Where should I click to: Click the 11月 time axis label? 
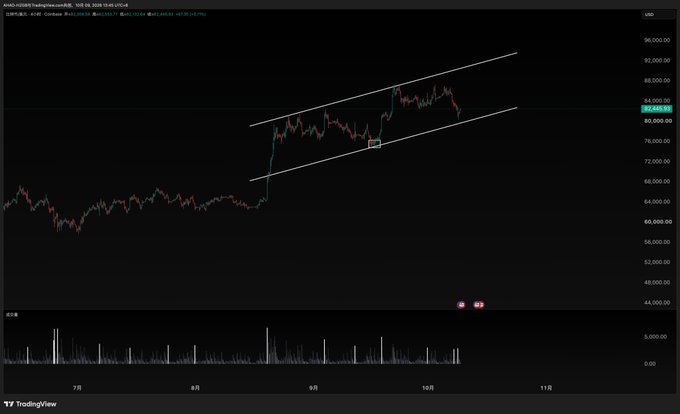click(546, 388)
